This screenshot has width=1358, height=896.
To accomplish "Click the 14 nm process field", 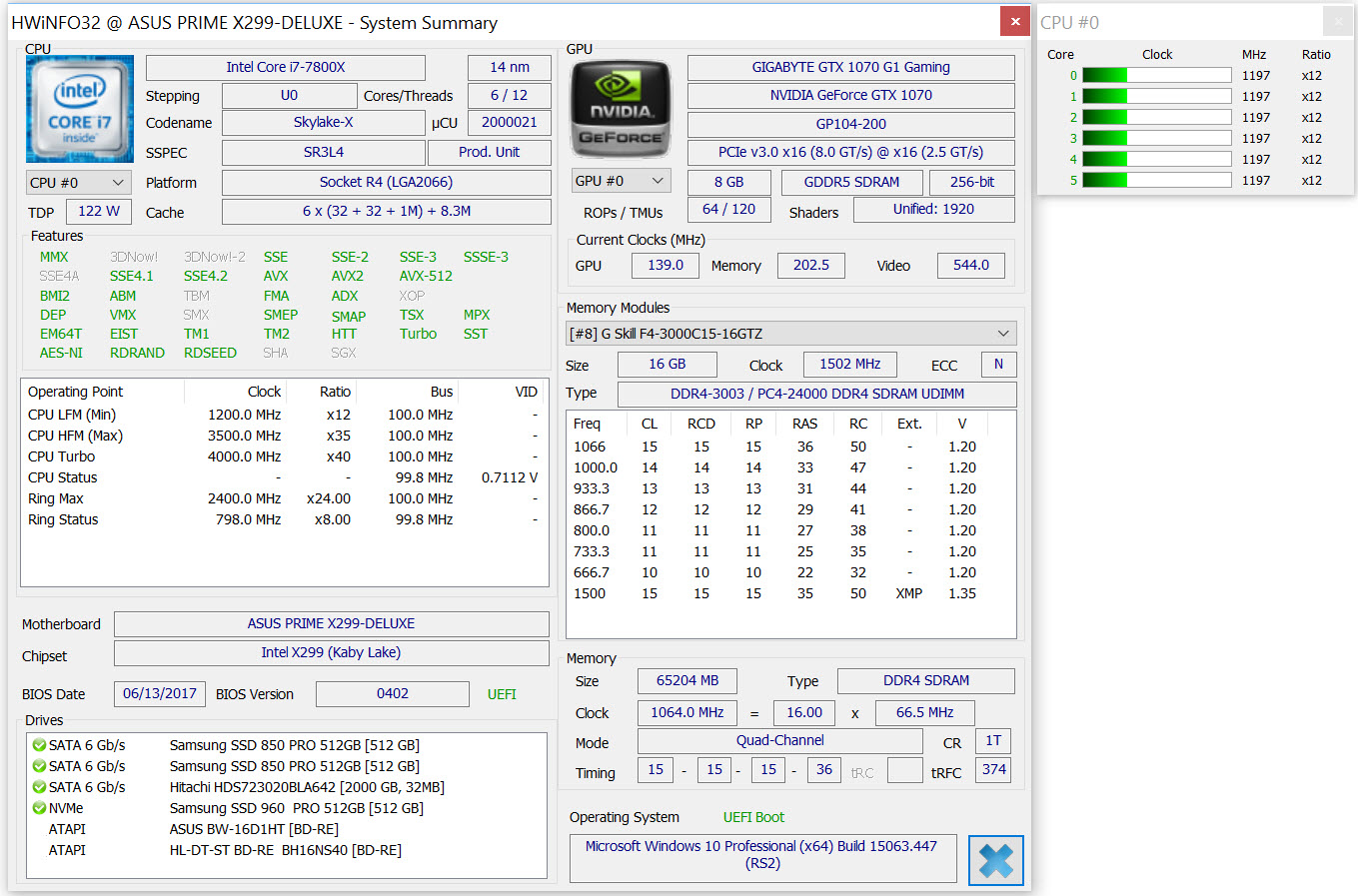I will (510, 67).
